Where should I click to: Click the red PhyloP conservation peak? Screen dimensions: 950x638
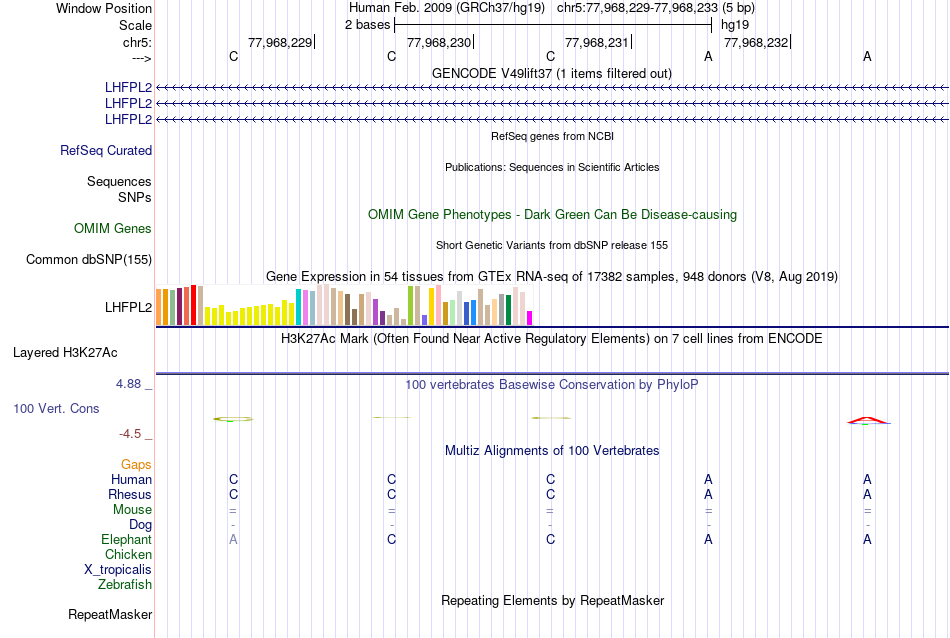click(868, 420)
